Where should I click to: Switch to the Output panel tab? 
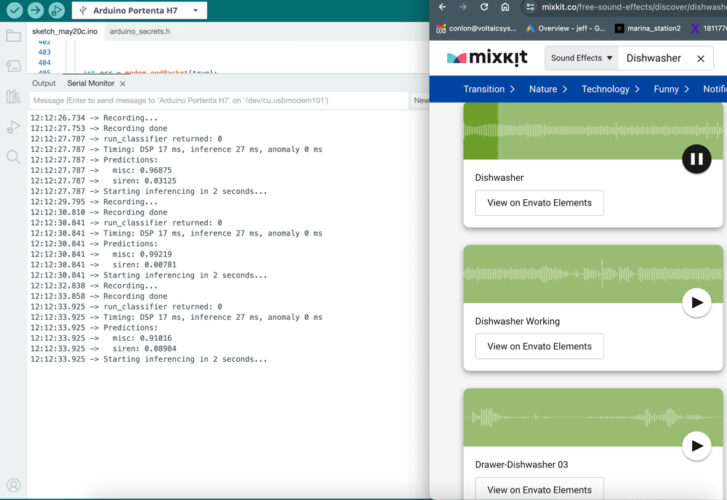[x=44, y=83]
